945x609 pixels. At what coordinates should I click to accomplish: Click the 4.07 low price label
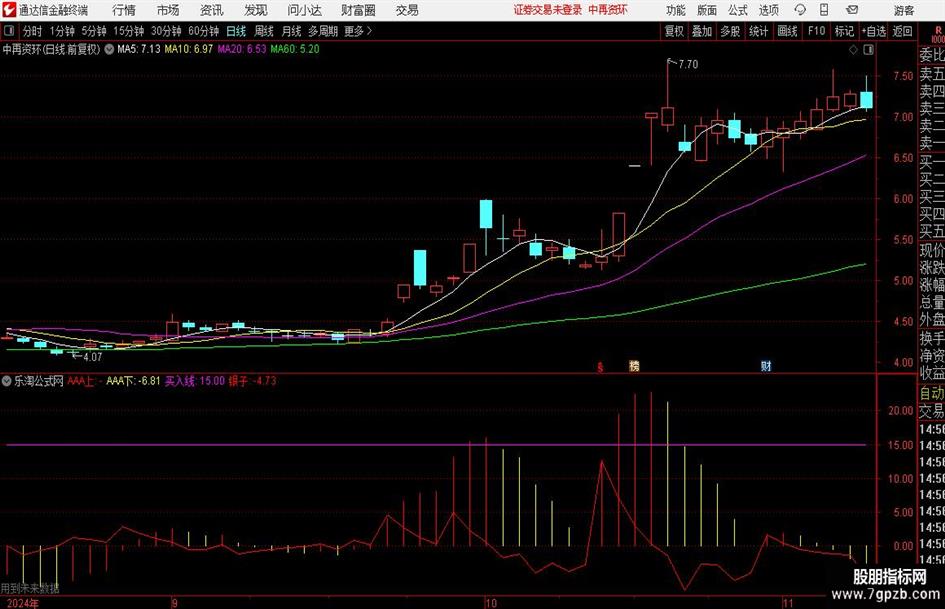pyautogui.click(x=93, y=357)
